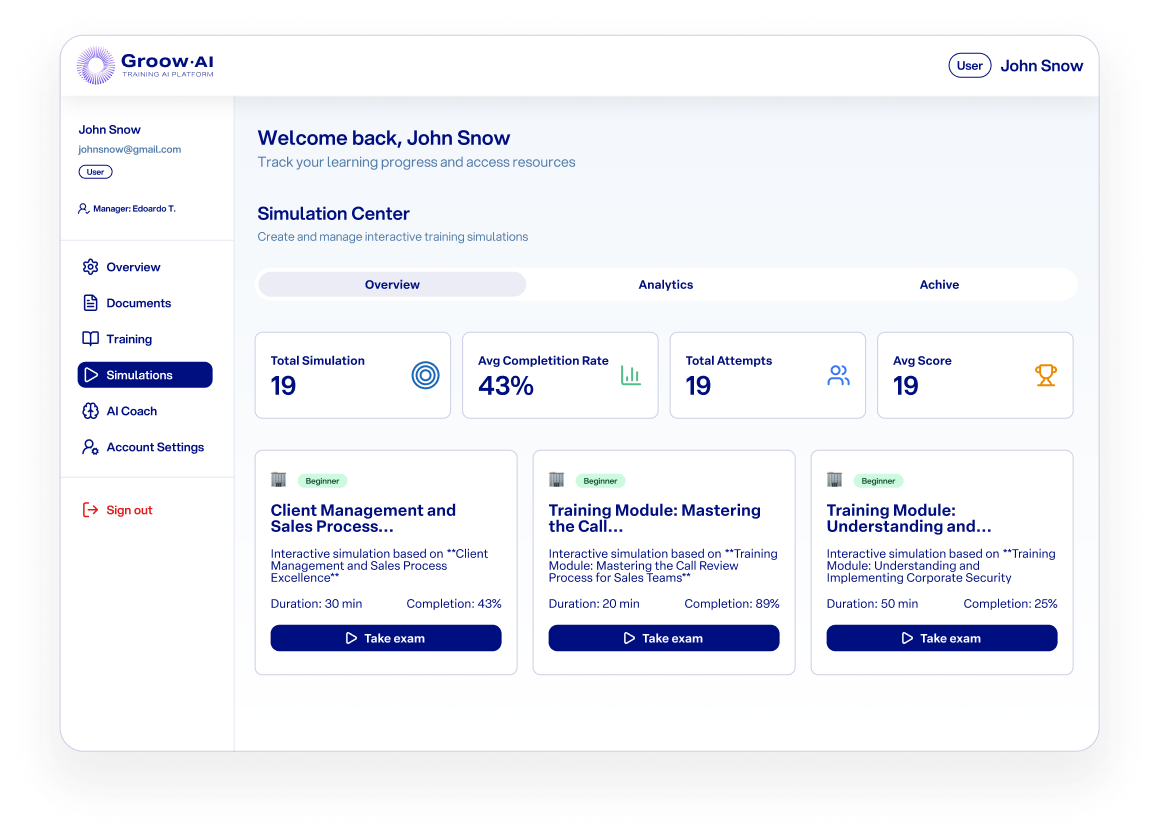The height and width of the screenshot is (837, 1160).
Task: Select the Overview tab in Simulation Center
Action: [392, 285]
